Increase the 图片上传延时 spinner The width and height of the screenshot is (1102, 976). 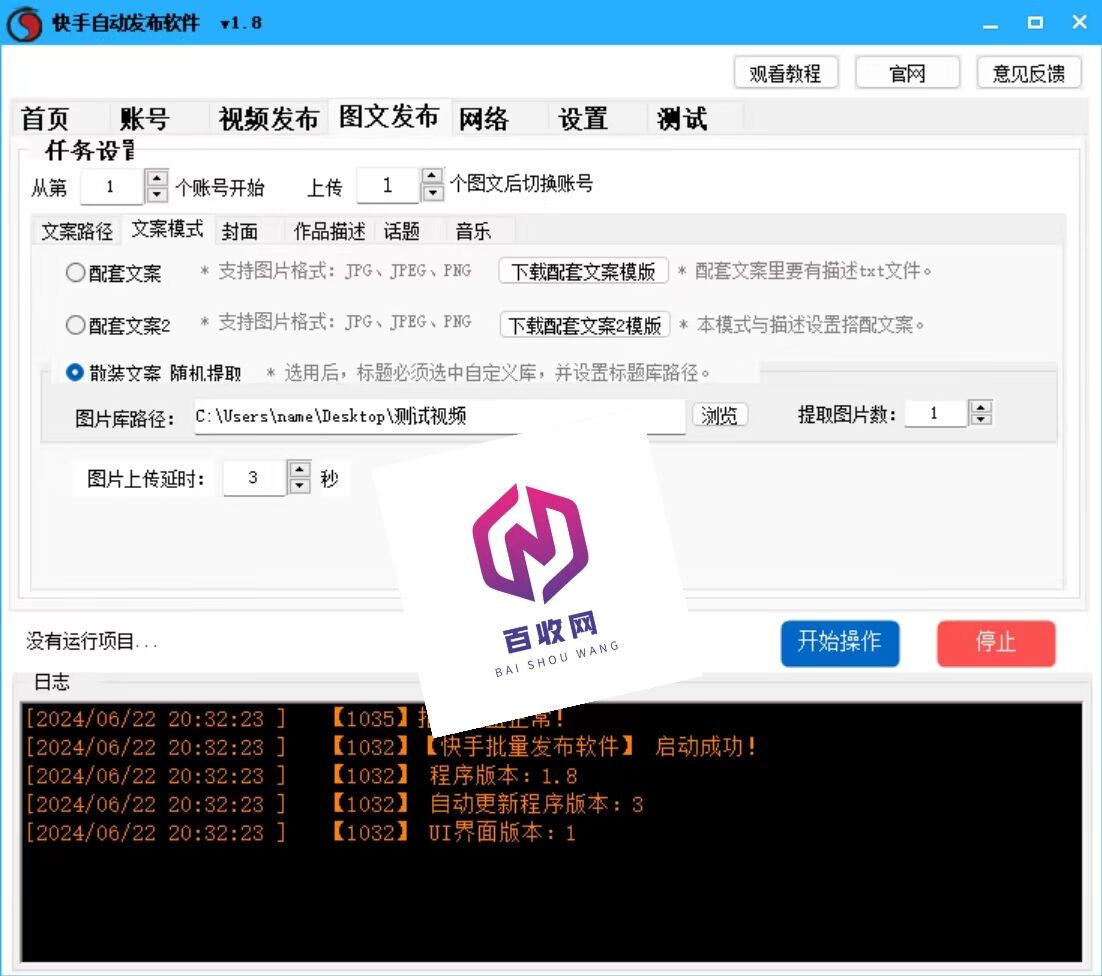(x=299, y=469)
